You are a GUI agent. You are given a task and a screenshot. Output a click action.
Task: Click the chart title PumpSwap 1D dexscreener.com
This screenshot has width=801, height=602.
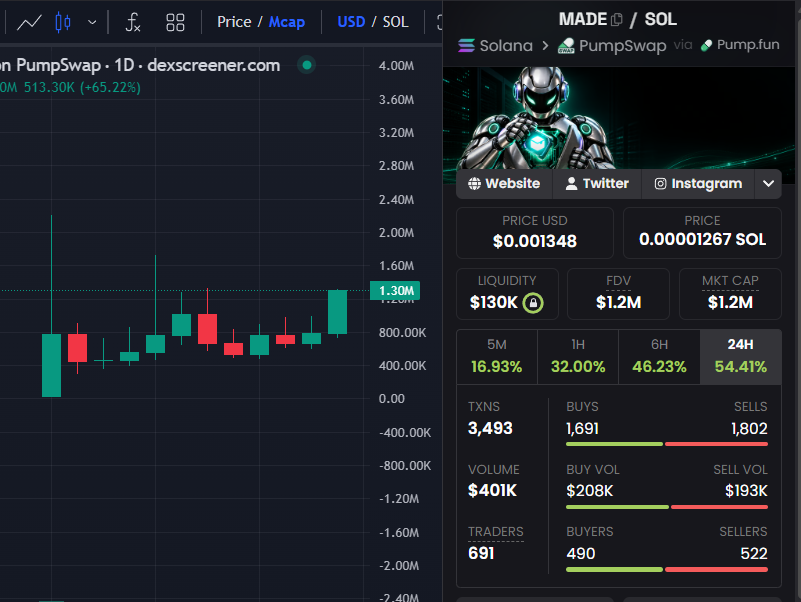(x=140, y=65)
